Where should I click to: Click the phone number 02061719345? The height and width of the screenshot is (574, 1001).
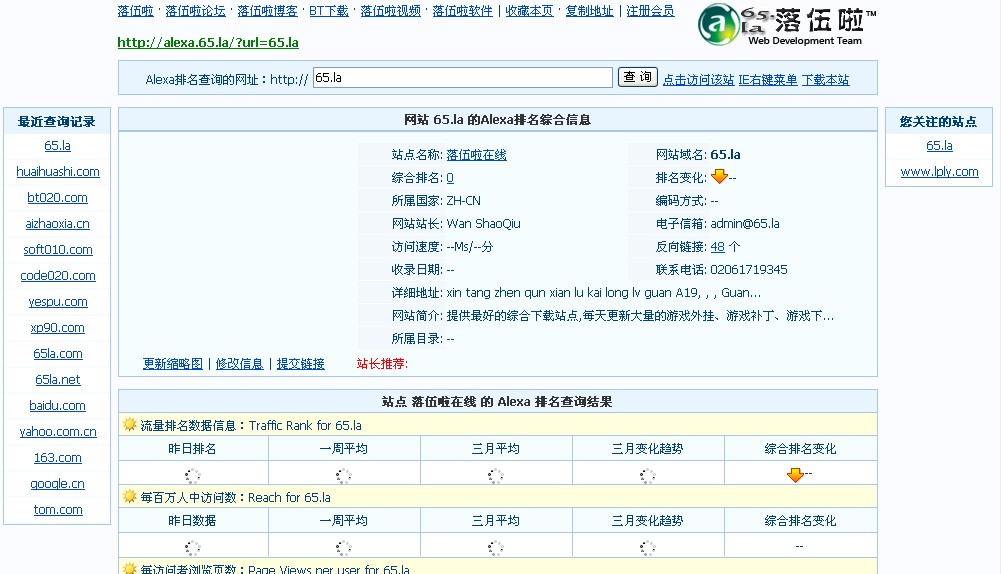pyautogui.click(x=749, y=269)
